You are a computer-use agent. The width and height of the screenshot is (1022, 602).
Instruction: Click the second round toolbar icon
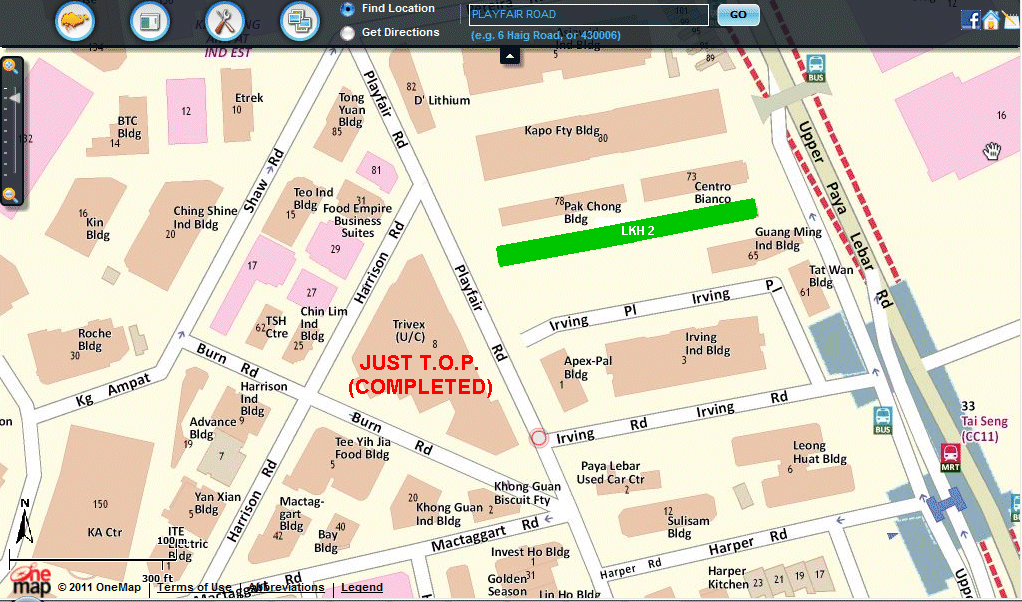click(x=150, y=20)
